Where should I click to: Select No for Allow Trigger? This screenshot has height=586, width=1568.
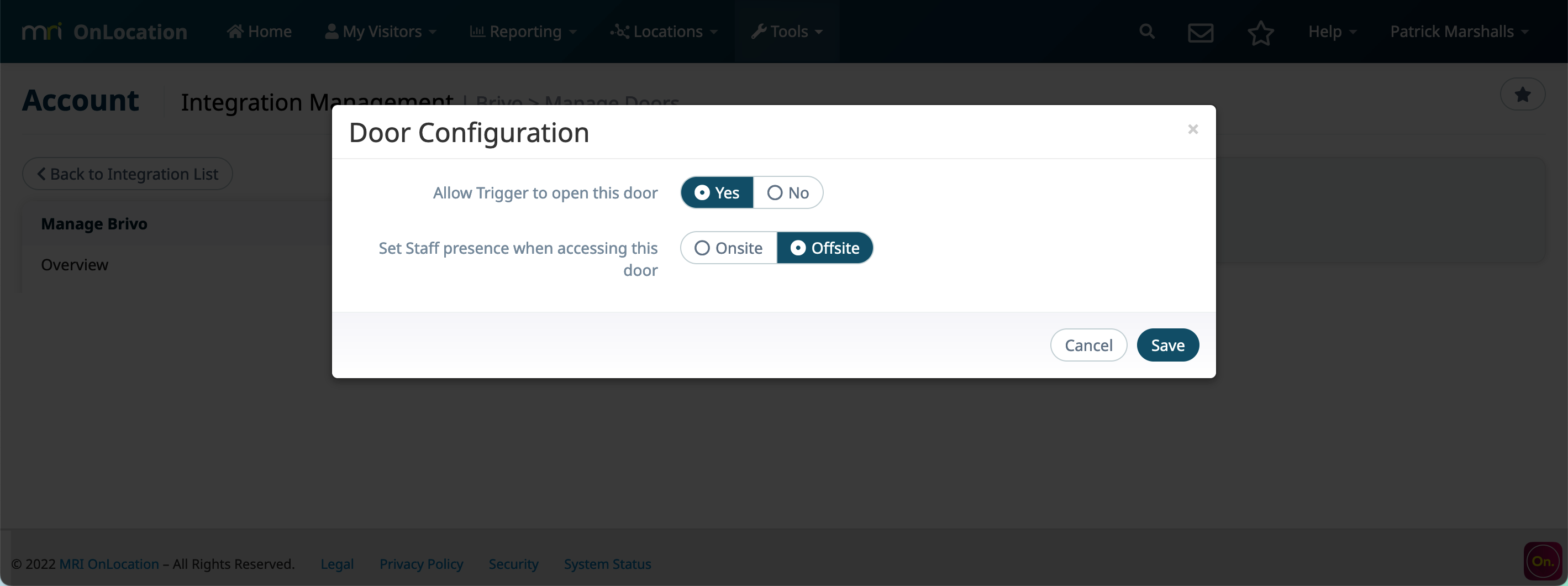[x=788, y=192]
